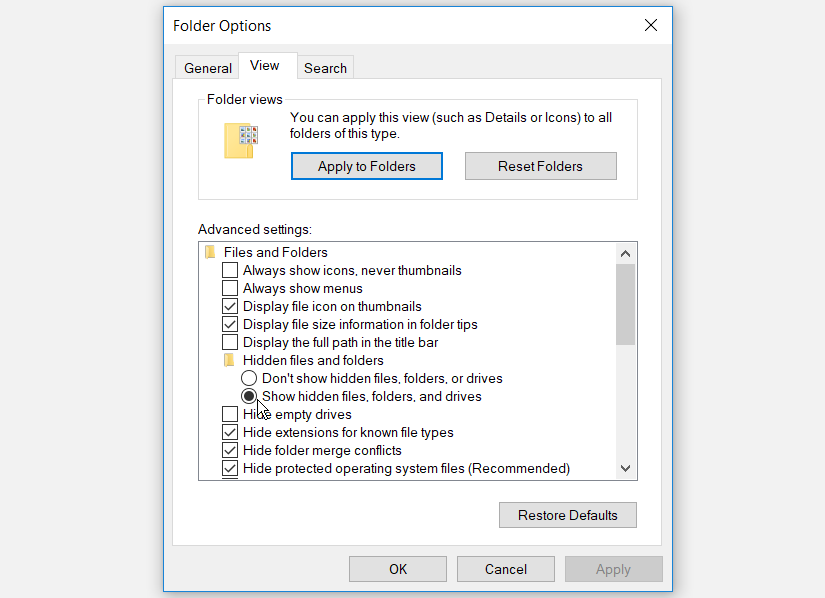
Task: Click the 'Advanced settings:' label
Action: point(255,229)
